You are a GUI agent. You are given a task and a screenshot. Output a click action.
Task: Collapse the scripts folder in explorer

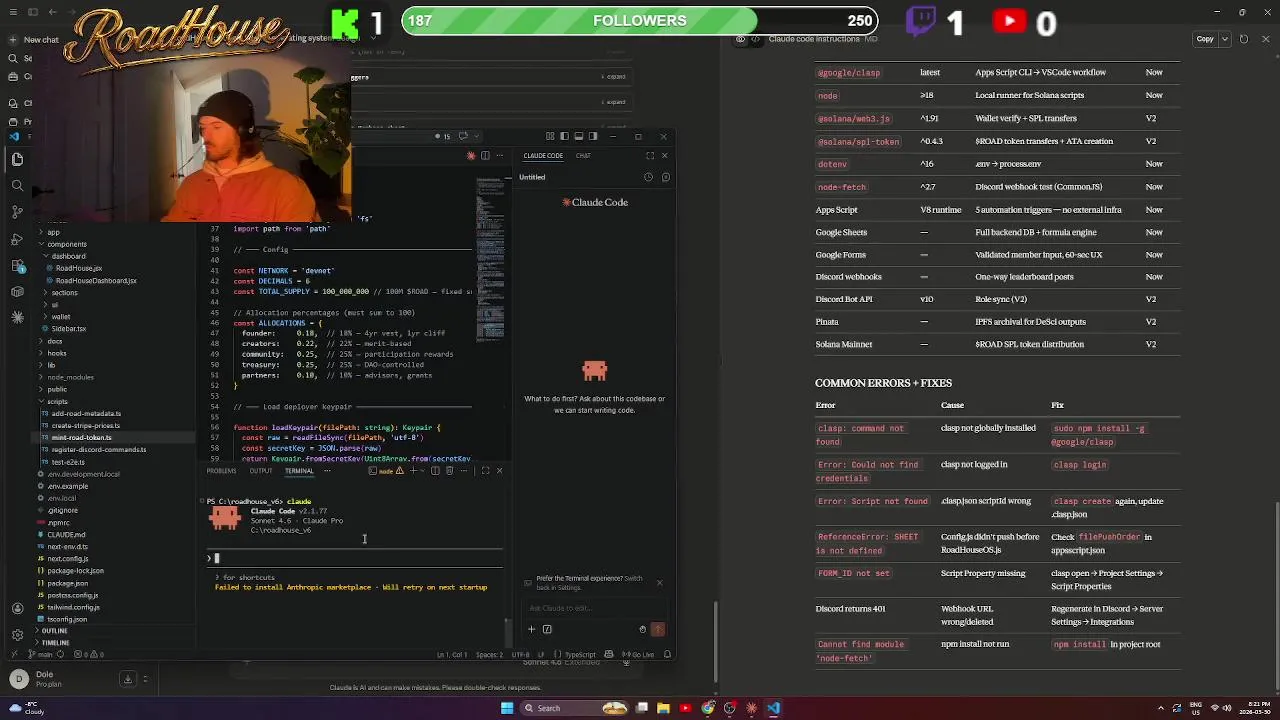click(x=56, y=401)
